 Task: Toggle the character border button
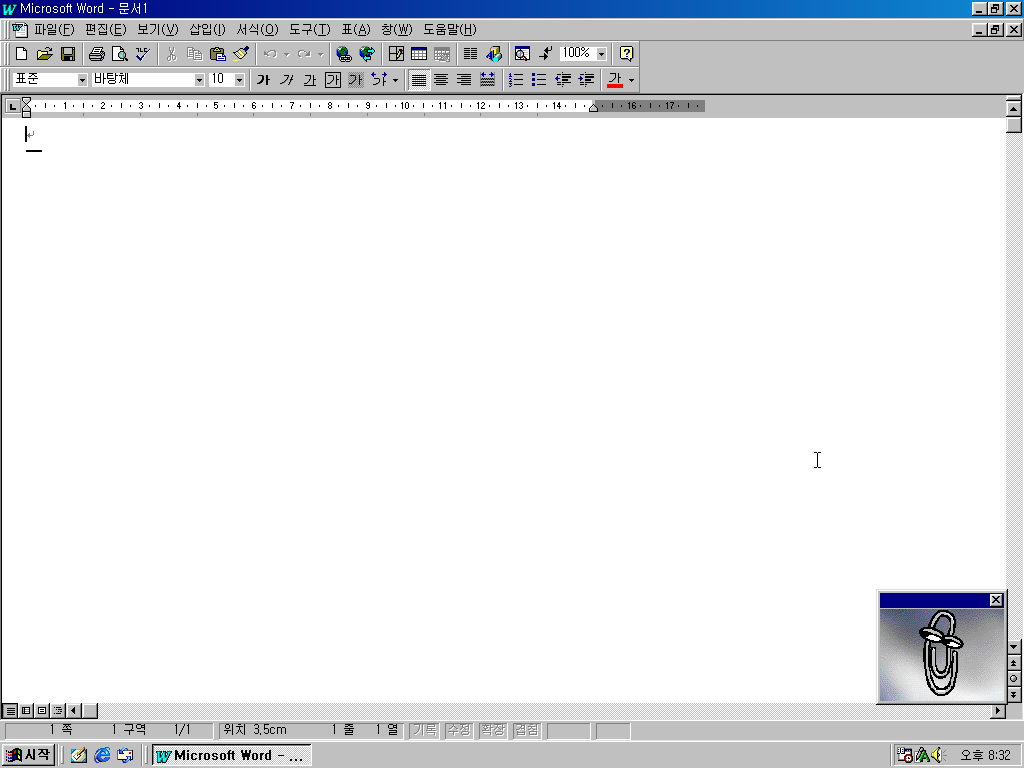333,80
